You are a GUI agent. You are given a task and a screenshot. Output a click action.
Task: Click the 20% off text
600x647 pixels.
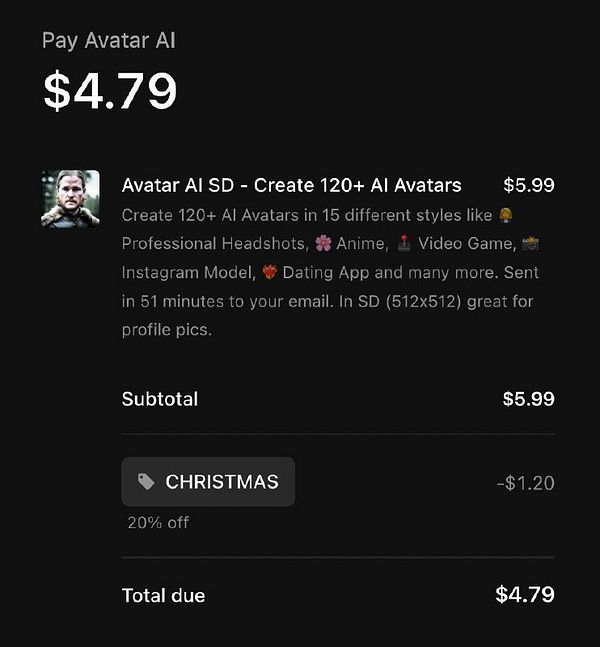[x=158, y=523]
